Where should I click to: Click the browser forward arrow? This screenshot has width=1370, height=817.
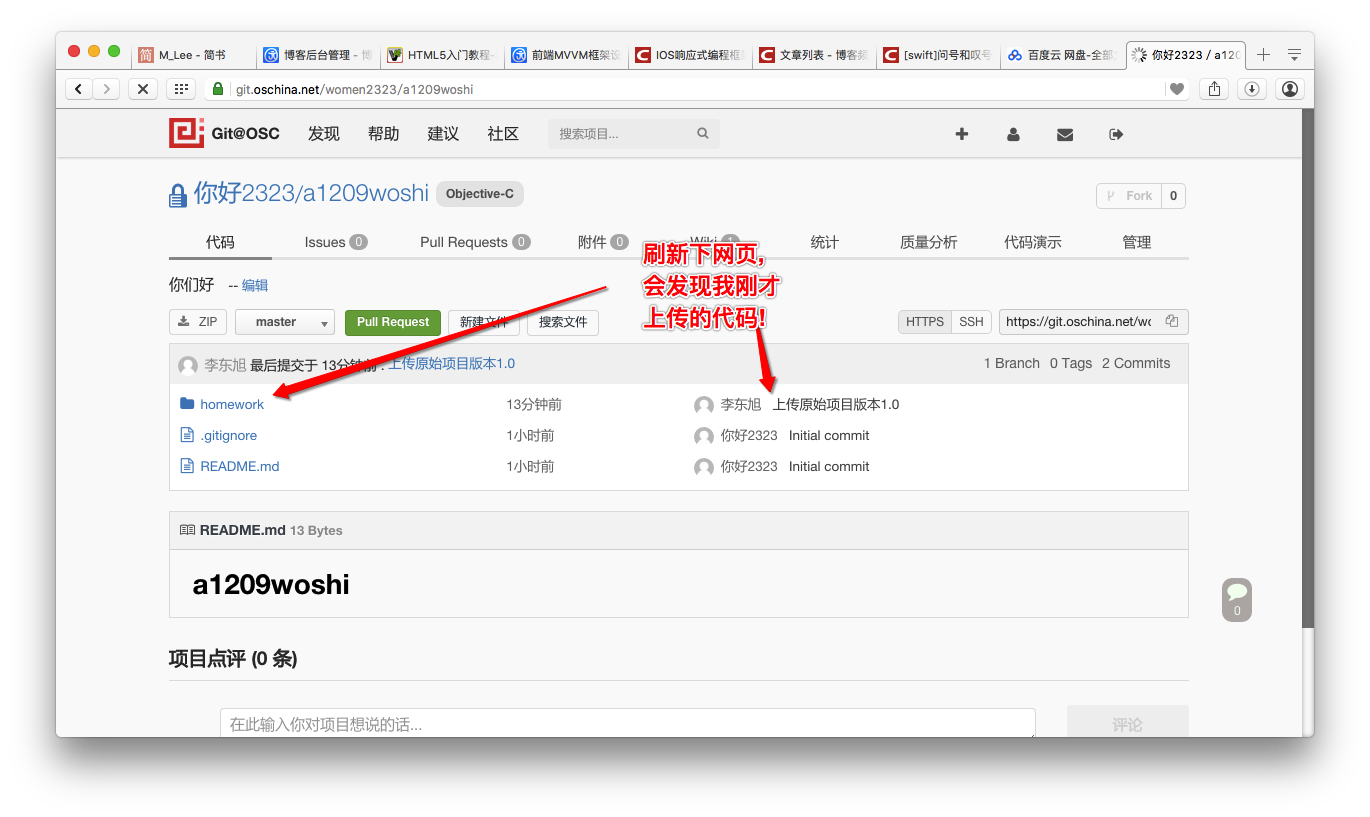[x=106, y=89]
